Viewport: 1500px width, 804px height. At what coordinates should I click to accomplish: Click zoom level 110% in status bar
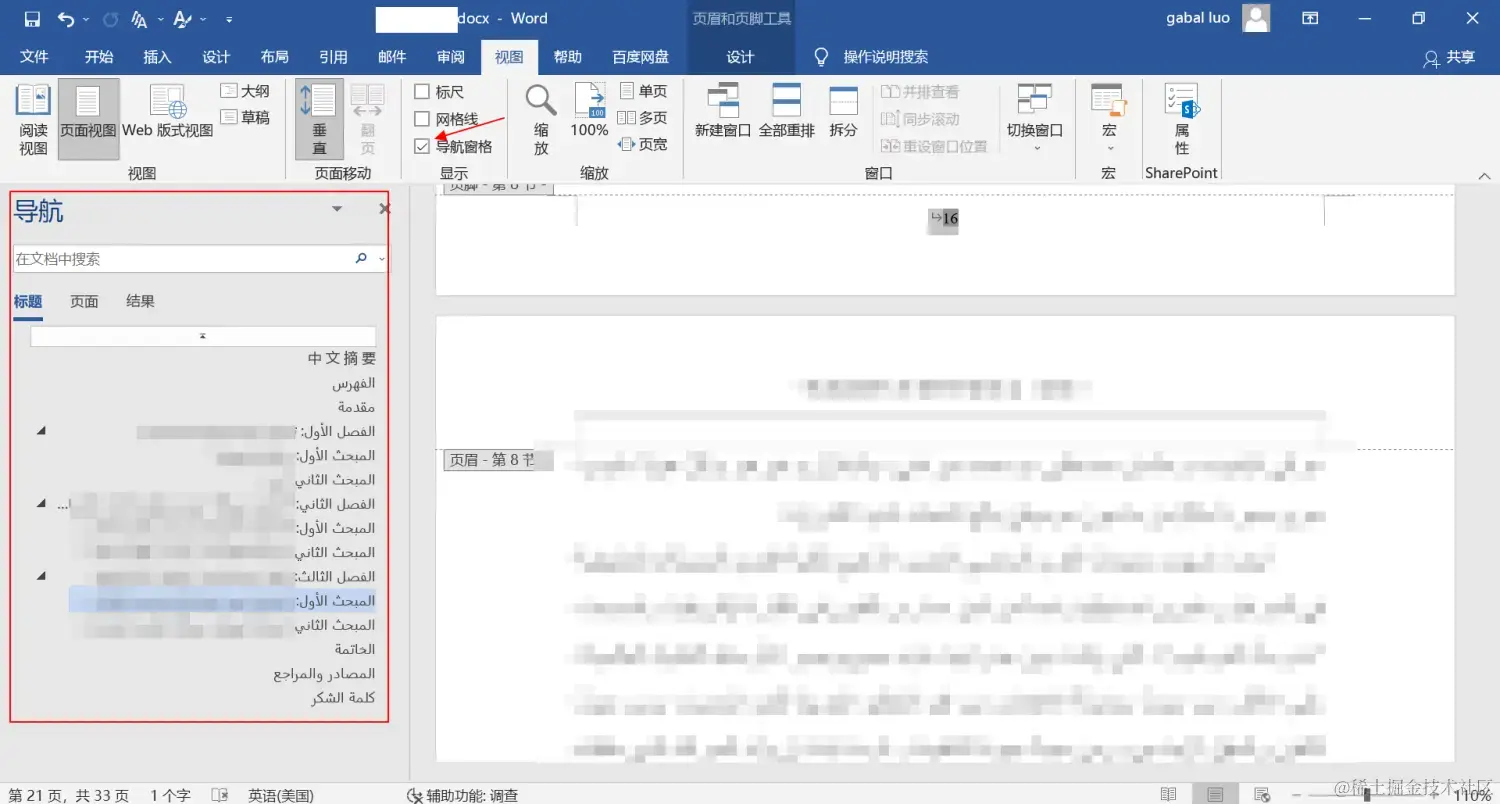click(1473, 795)
